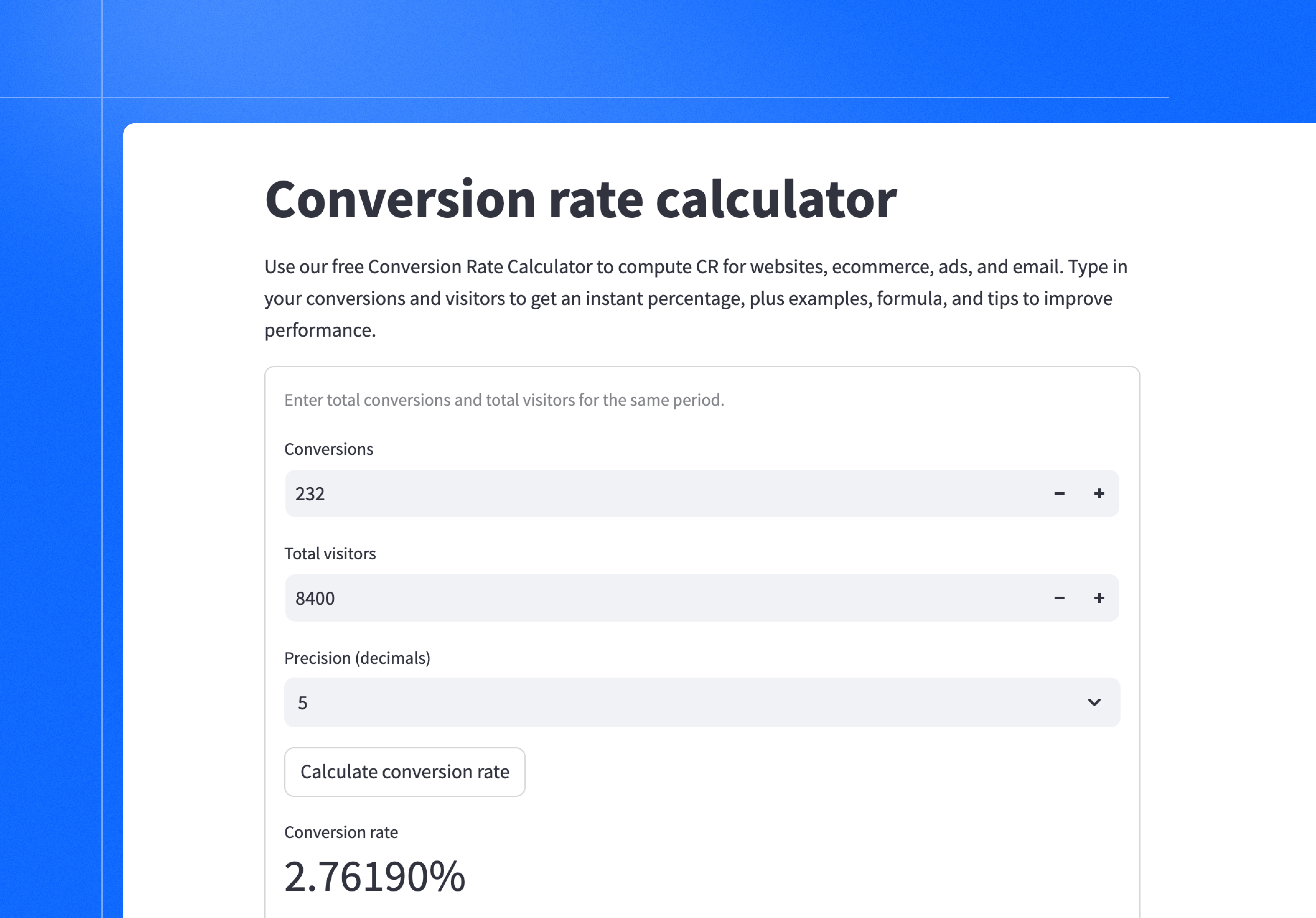Click Calculate conversion rate button

[405, 772]
